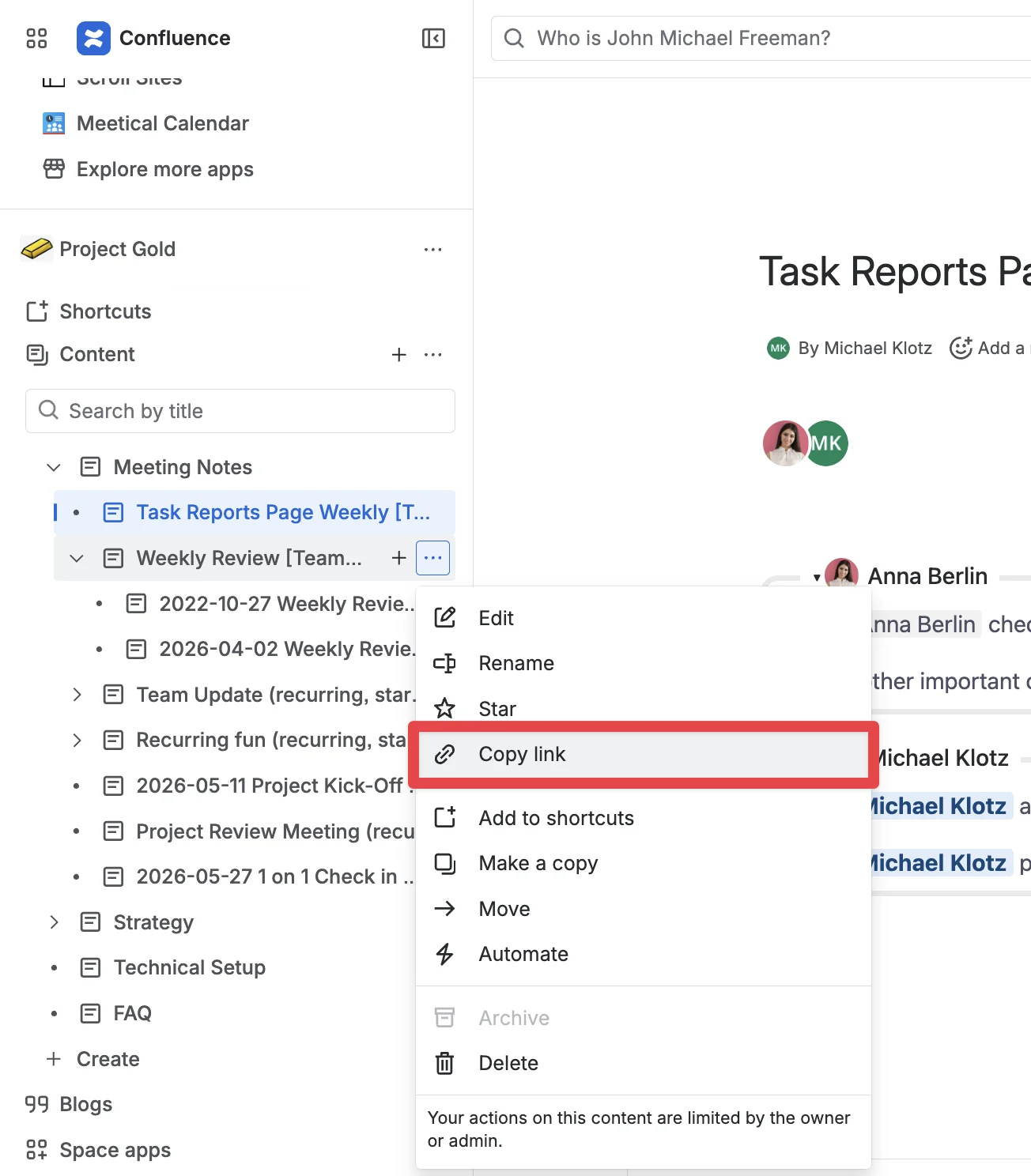Choose Delete from the context menu

point(643,1063)
